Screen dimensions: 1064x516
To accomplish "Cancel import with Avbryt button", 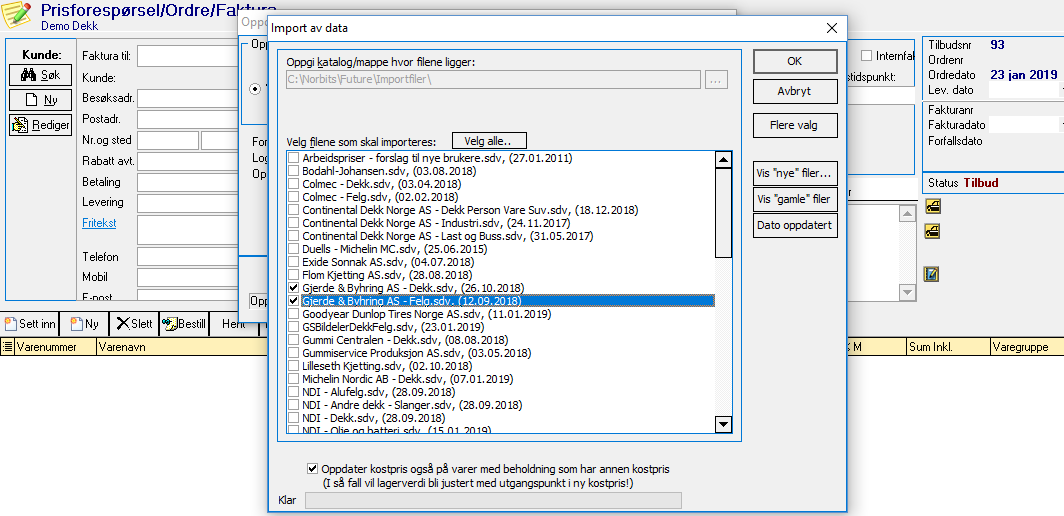I will tap(795, 91).
